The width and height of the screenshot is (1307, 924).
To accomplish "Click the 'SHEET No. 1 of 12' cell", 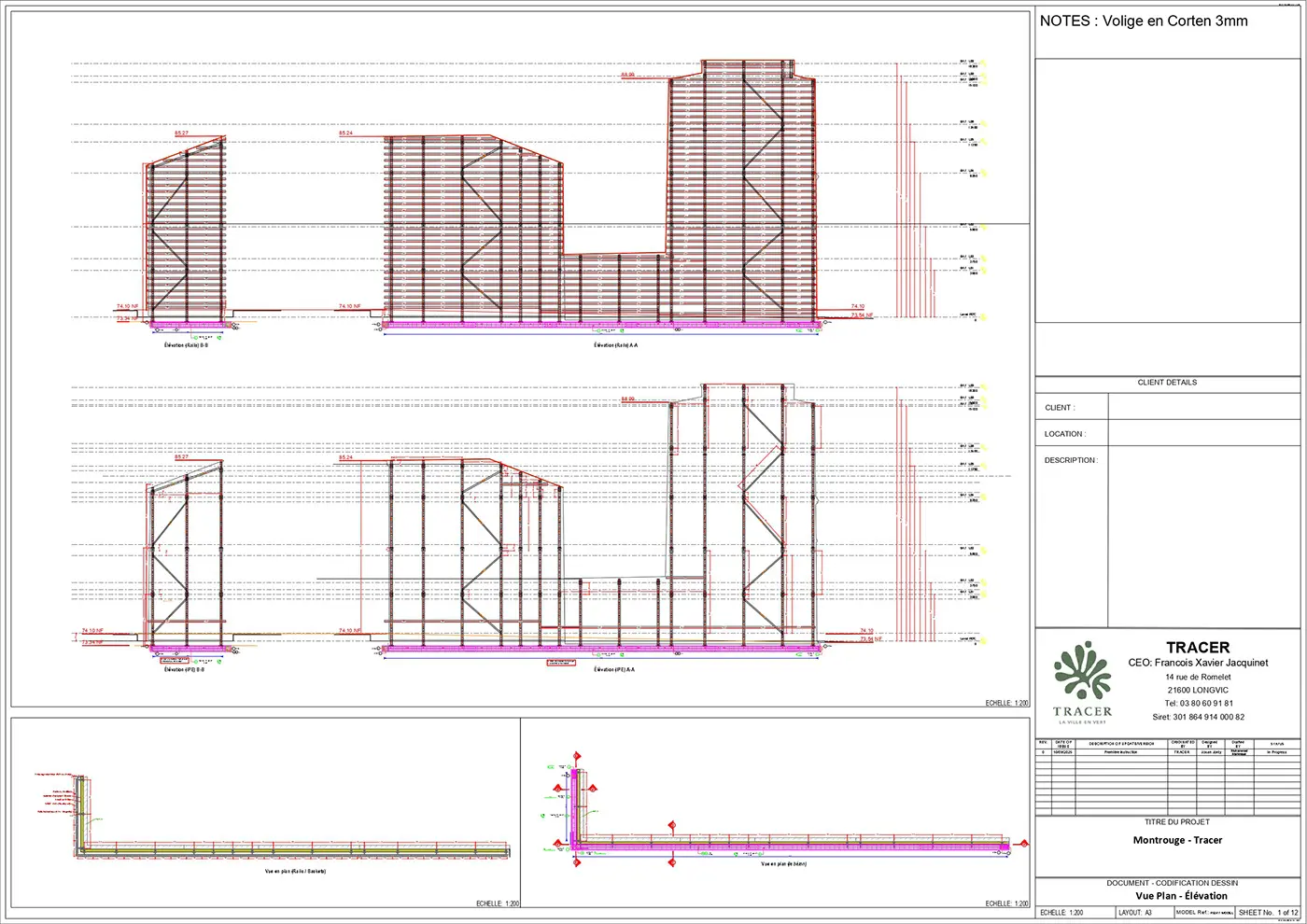I will tap(1268, 912).
